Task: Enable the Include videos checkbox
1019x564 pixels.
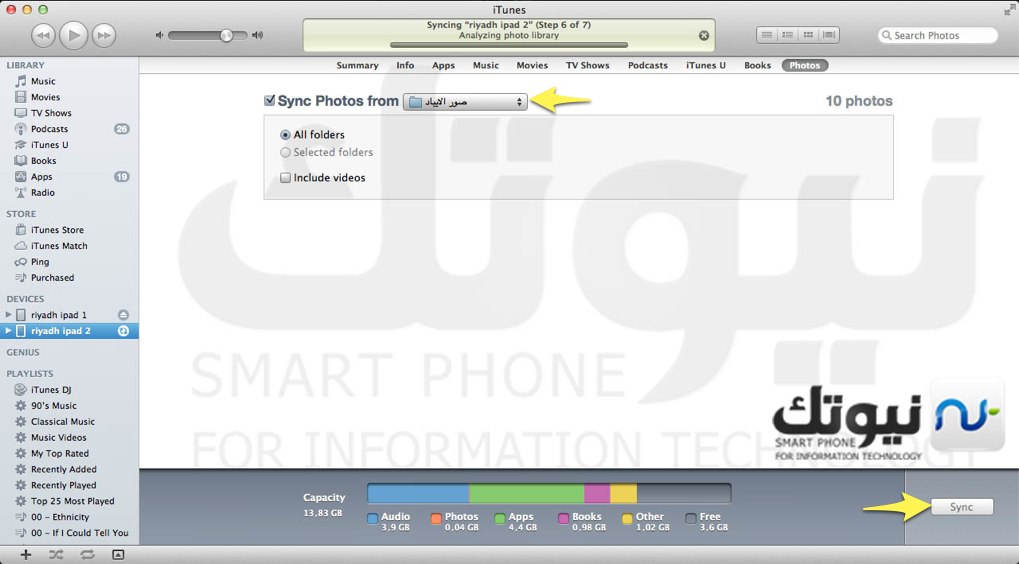Action: coord(285,178)
